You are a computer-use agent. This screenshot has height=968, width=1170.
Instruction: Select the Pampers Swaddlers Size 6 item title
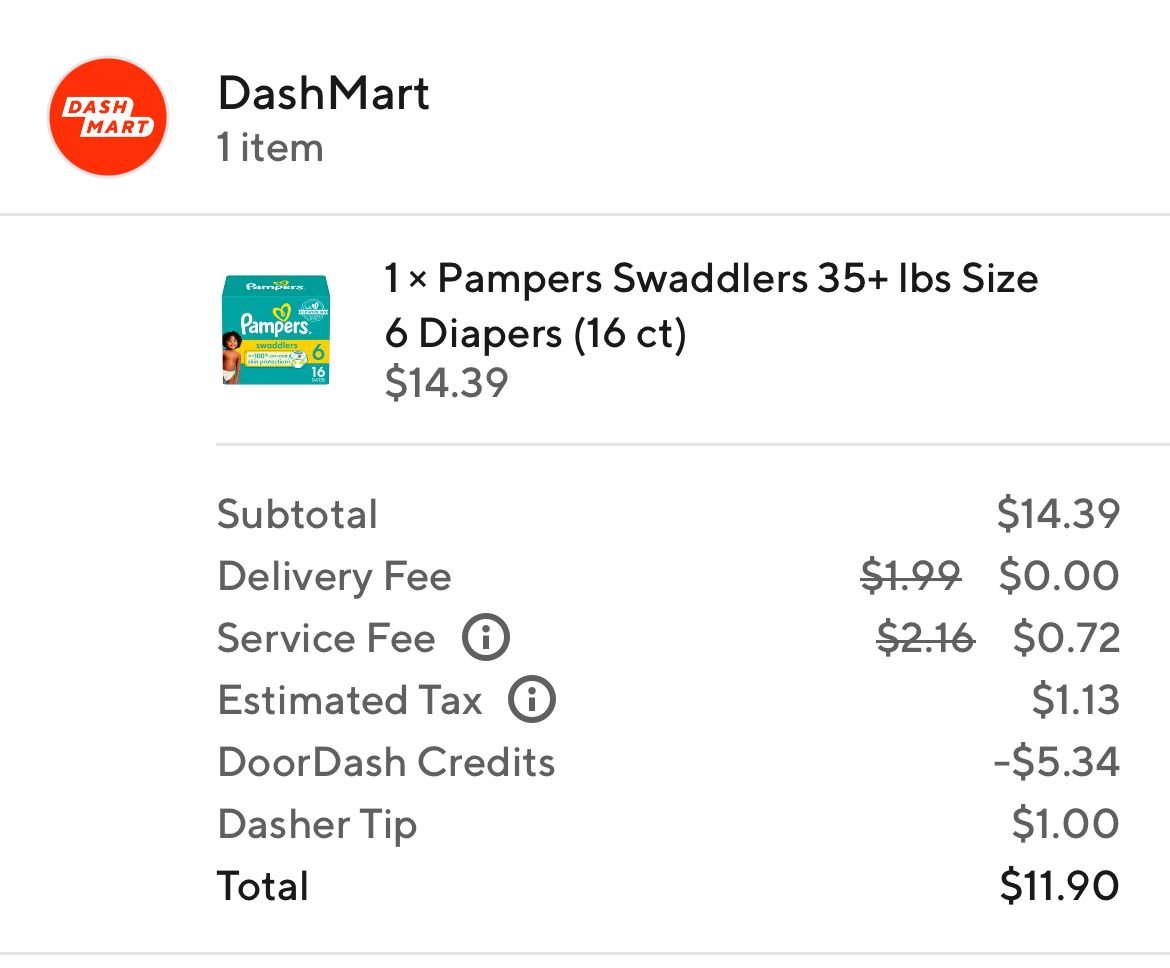[x=711, y=305]
